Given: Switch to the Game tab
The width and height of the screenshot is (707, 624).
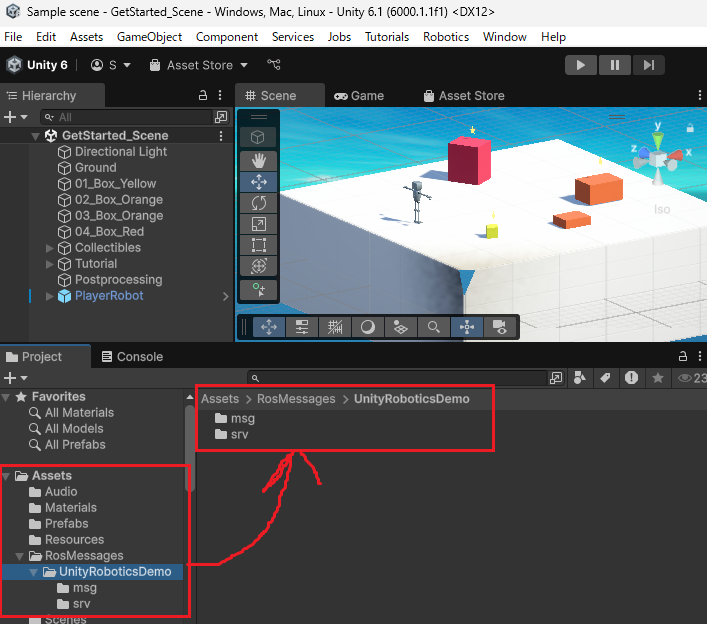Looking at the screenshot, I should click(x=359, y=96).
